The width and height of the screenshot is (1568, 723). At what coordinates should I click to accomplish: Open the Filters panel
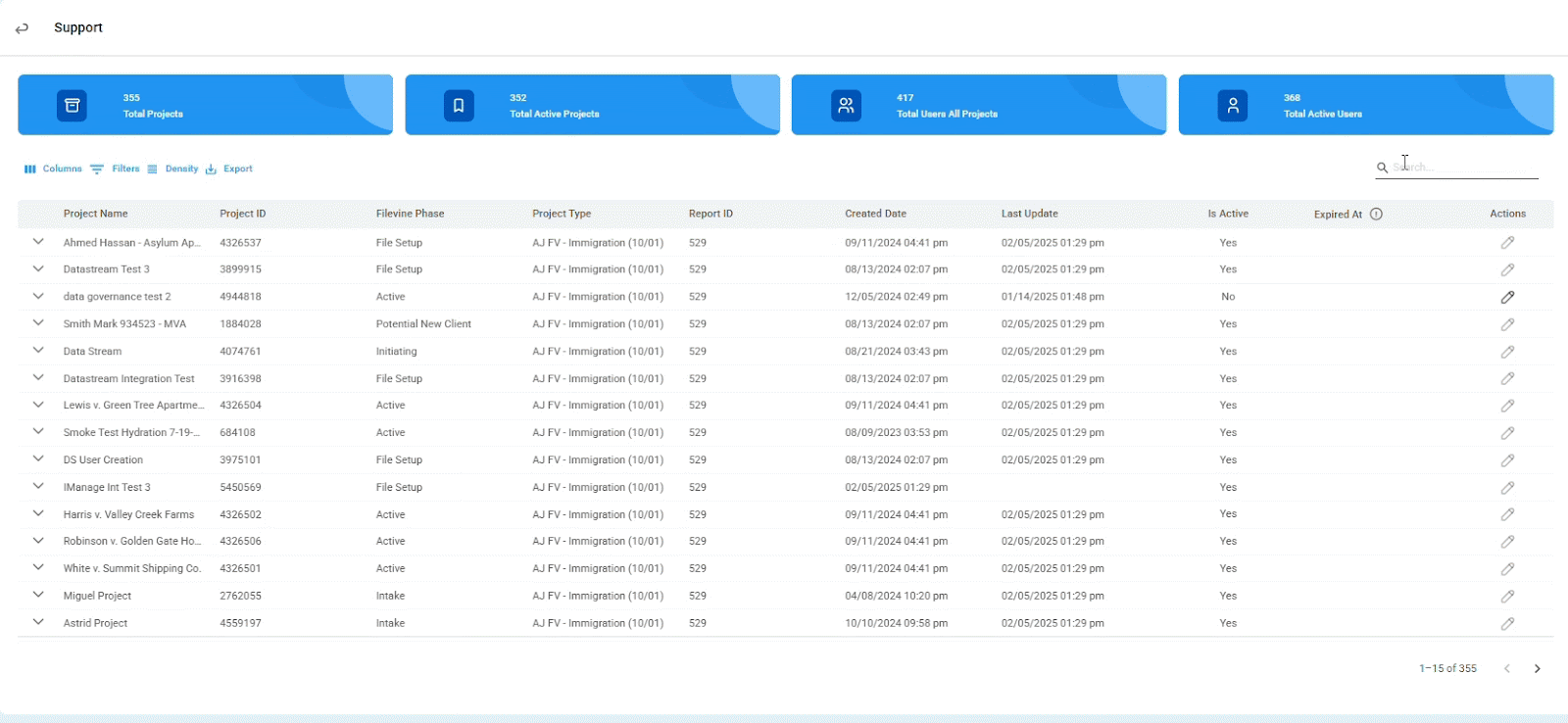[x=115, y=169]
